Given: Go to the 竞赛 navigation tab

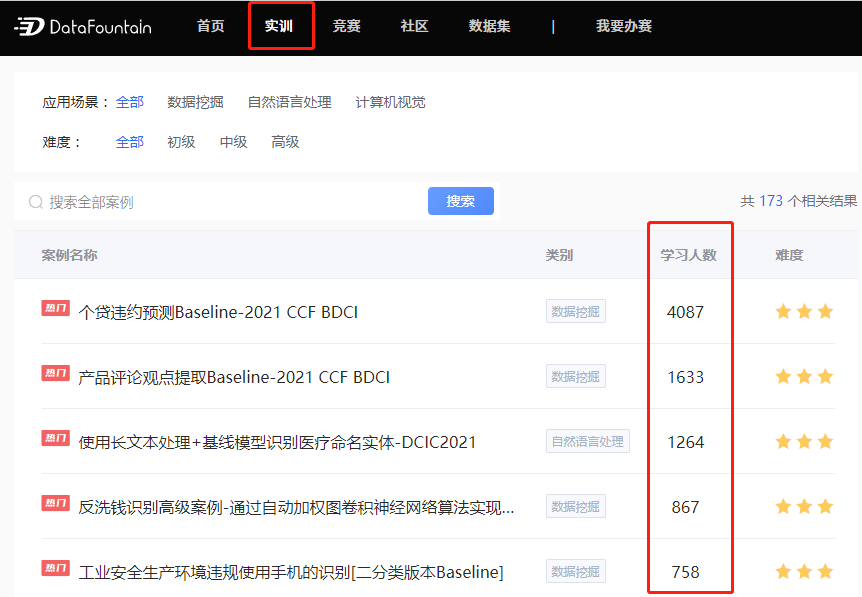Looking at the screenshot, I should click(x=347, y=26).
